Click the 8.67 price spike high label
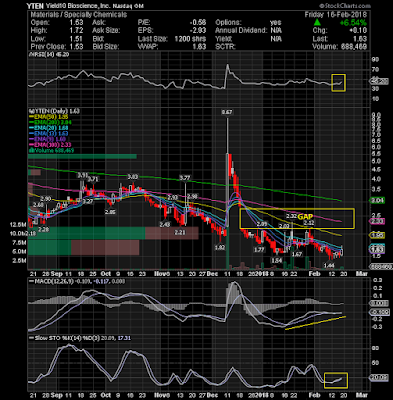The height and width of the screenshot is (400, 393). coord(227,112)
